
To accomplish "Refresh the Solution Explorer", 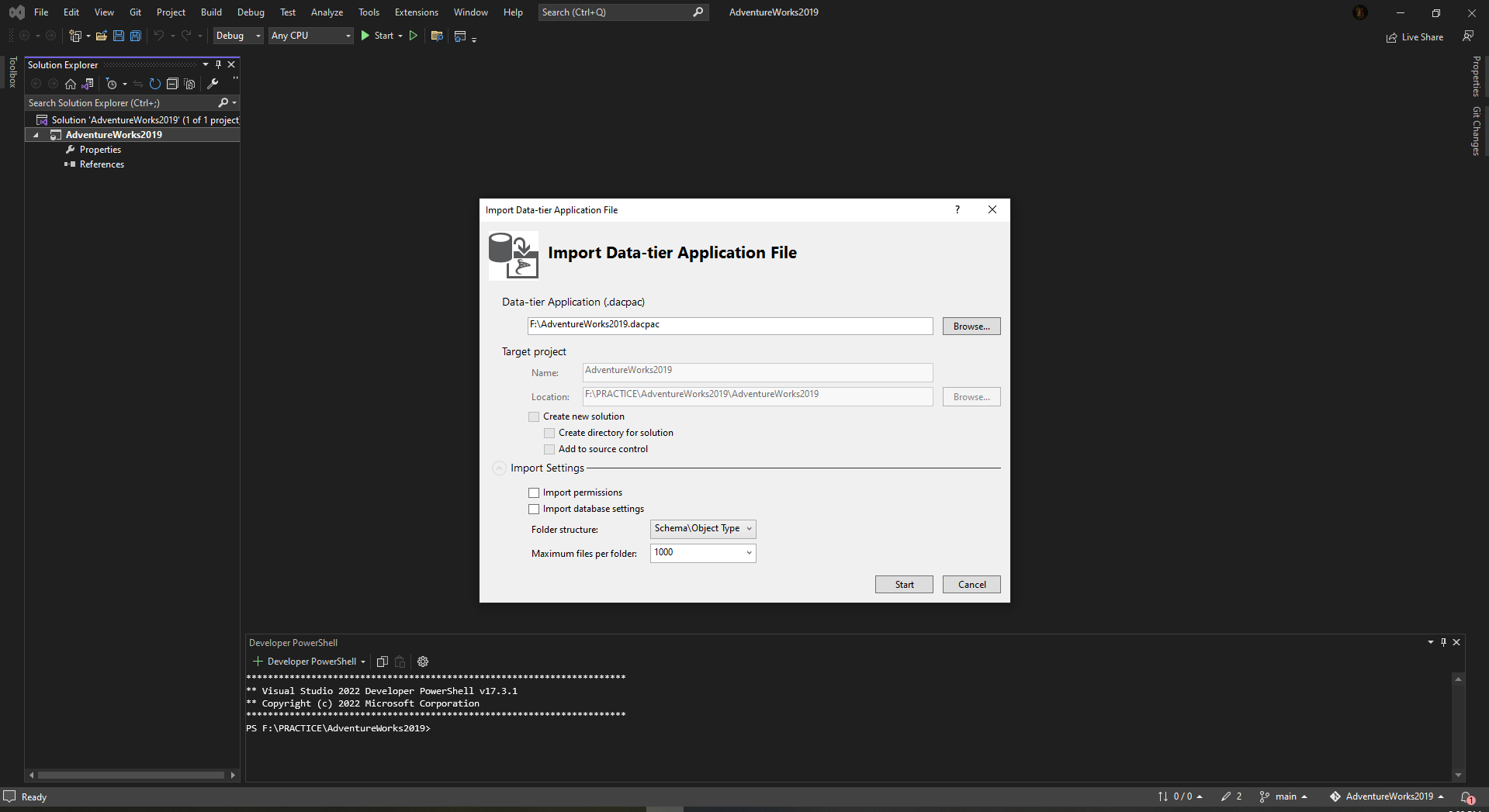I will (154, 84).
